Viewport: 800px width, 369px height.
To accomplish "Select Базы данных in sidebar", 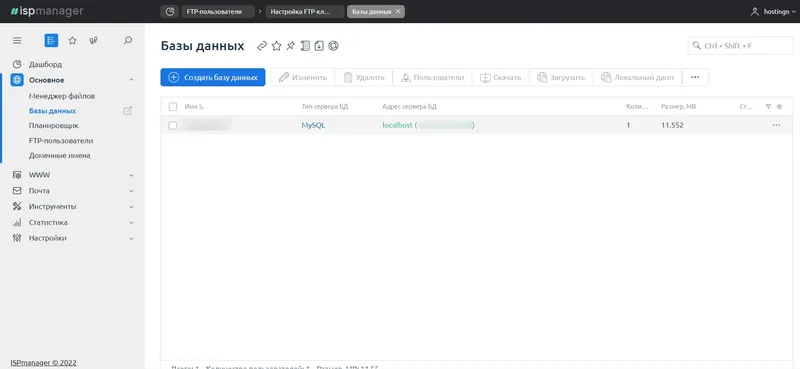I will [x=53, y=111].
